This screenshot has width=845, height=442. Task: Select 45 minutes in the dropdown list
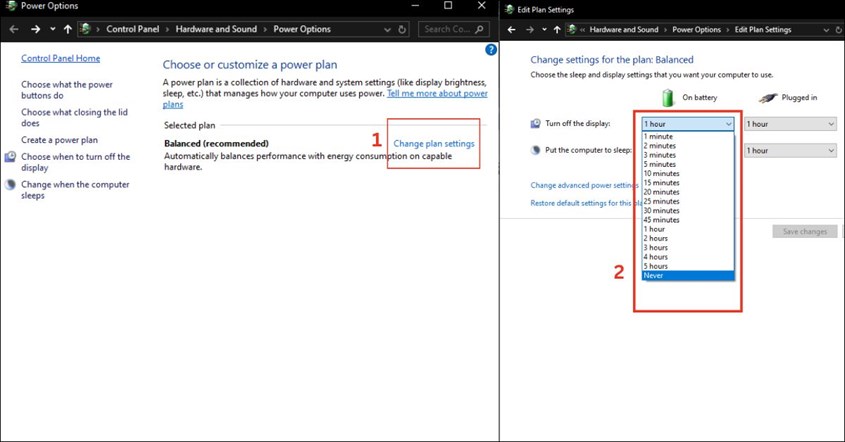coord(688,220)
